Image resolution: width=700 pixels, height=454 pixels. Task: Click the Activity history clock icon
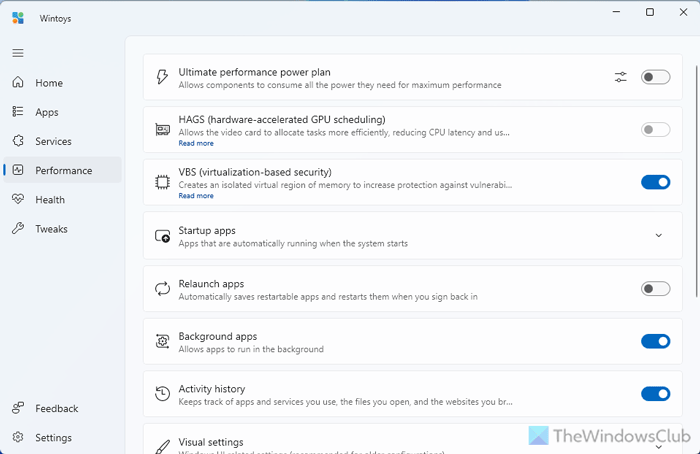163,394
